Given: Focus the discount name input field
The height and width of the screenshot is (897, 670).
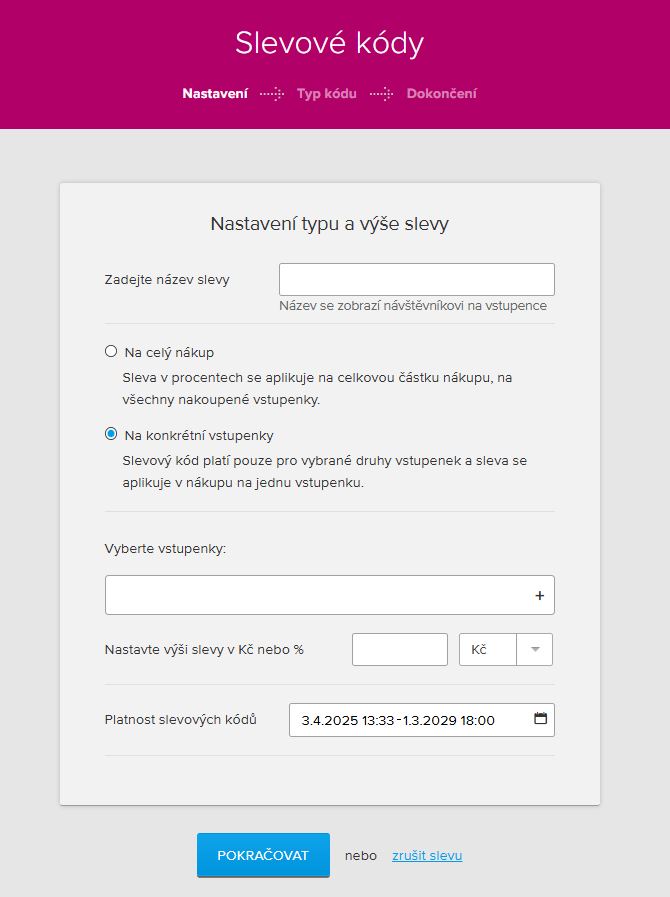Looking at the screenshot, I should [x=416, y=279].
